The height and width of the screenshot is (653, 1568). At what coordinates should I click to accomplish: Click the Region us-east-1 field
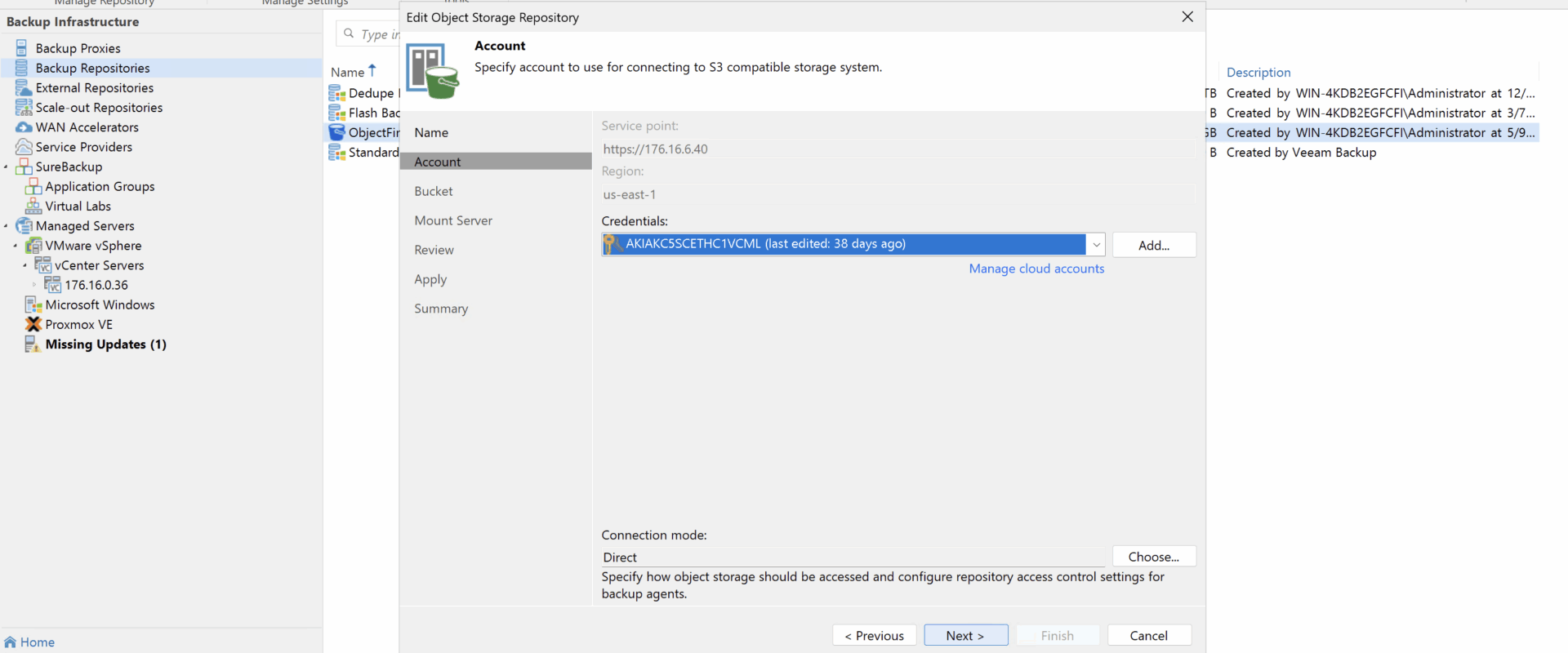click(x=898, y=194)
